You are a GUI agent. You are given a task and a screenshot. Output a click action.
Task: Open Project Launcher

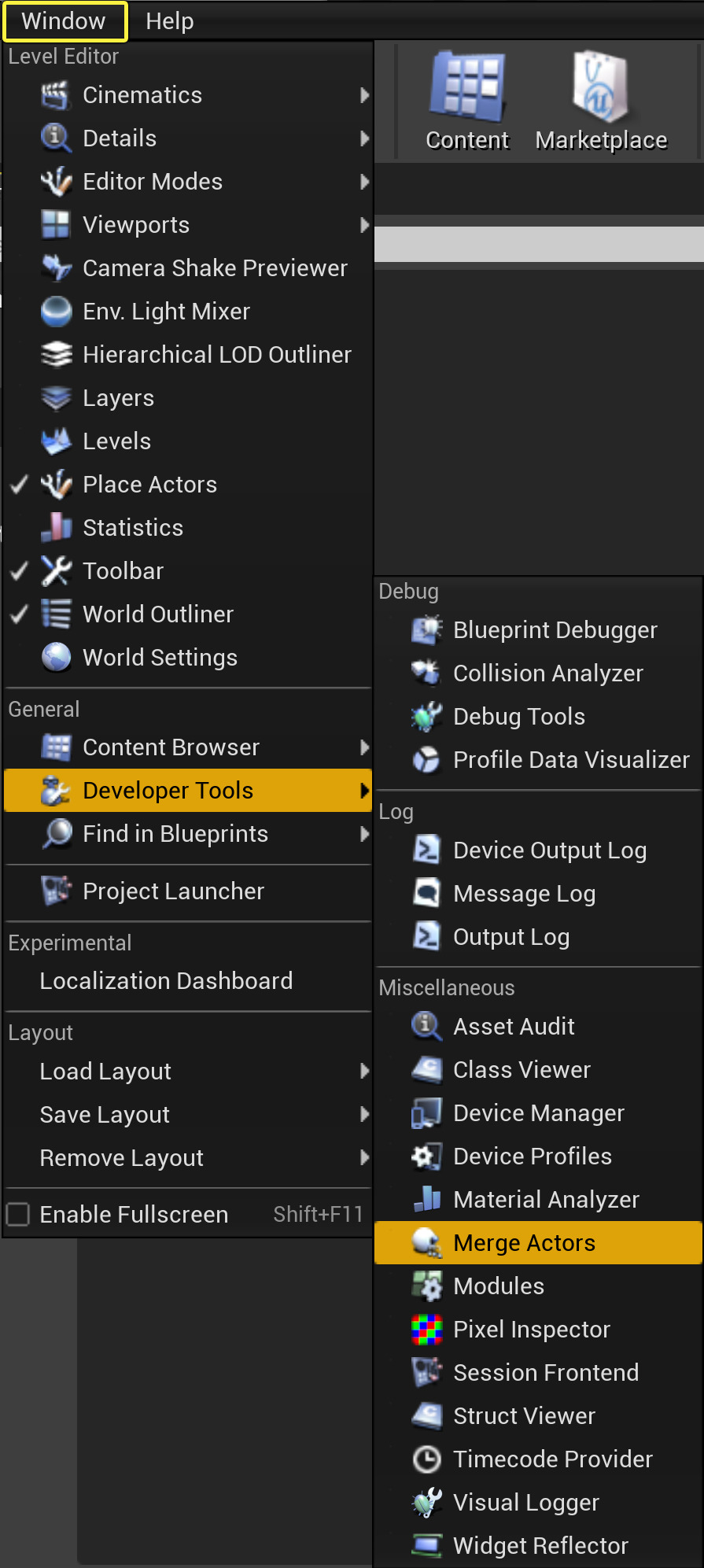click(173, 891)
